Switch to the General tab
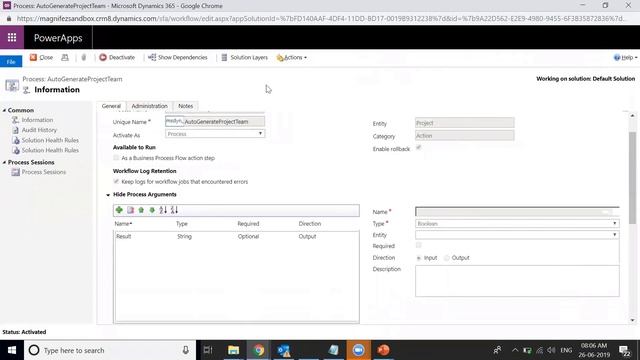 pos(111,106)
